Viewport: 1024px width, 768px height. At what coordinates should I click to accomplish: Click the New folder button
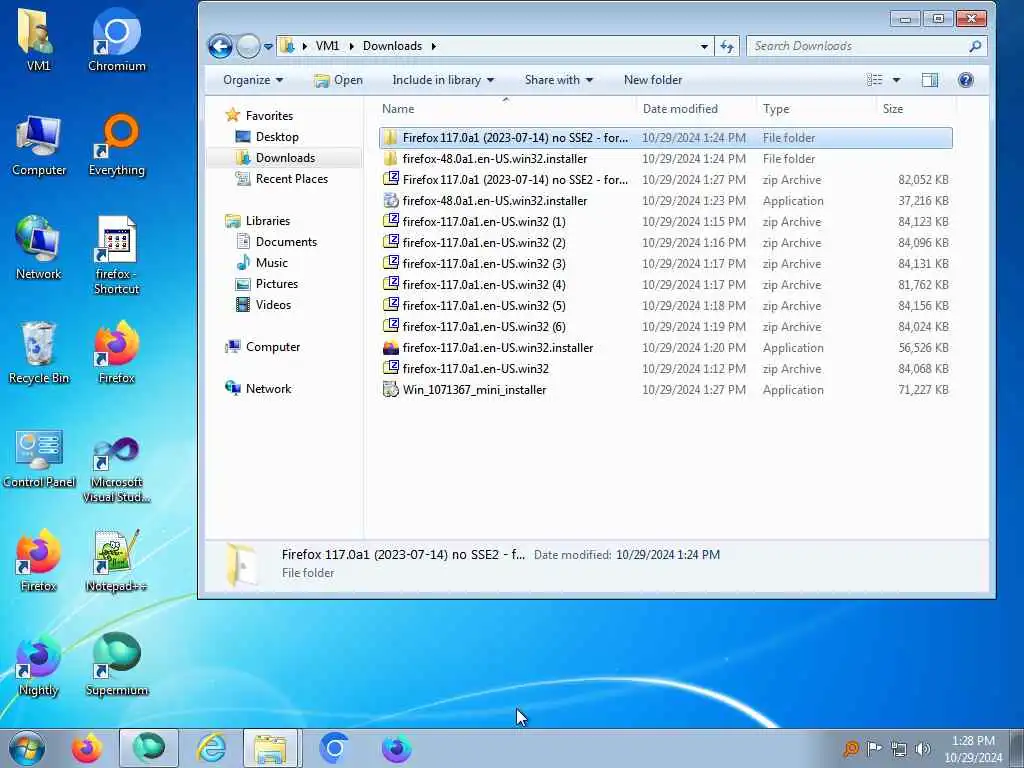pyautogui.click(x=652, y=80)
